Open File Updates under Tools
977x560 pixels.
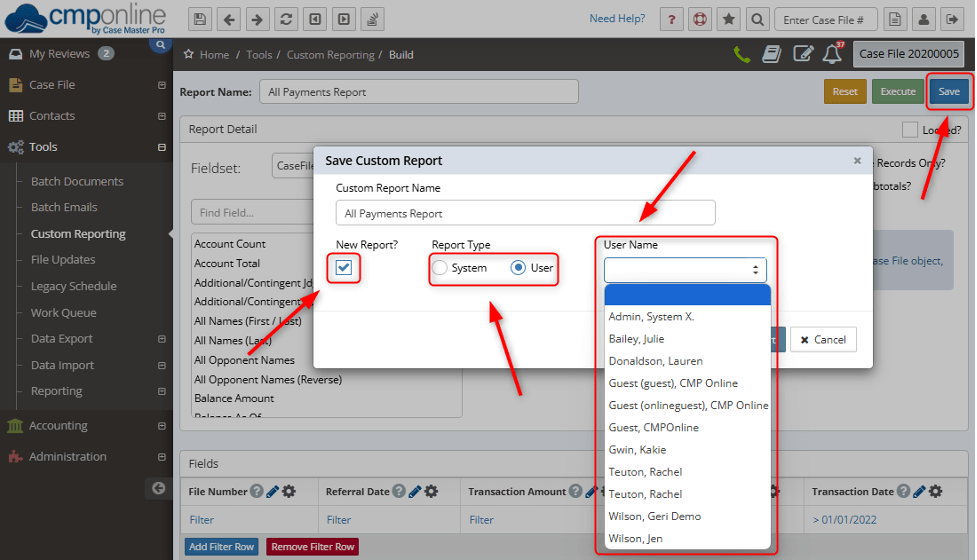pos(63,260)
